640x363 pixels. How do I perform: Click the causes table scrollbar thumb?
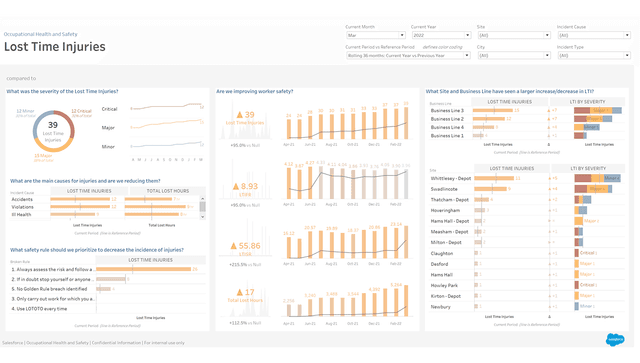pyautogui.click(x=202, y=206)
